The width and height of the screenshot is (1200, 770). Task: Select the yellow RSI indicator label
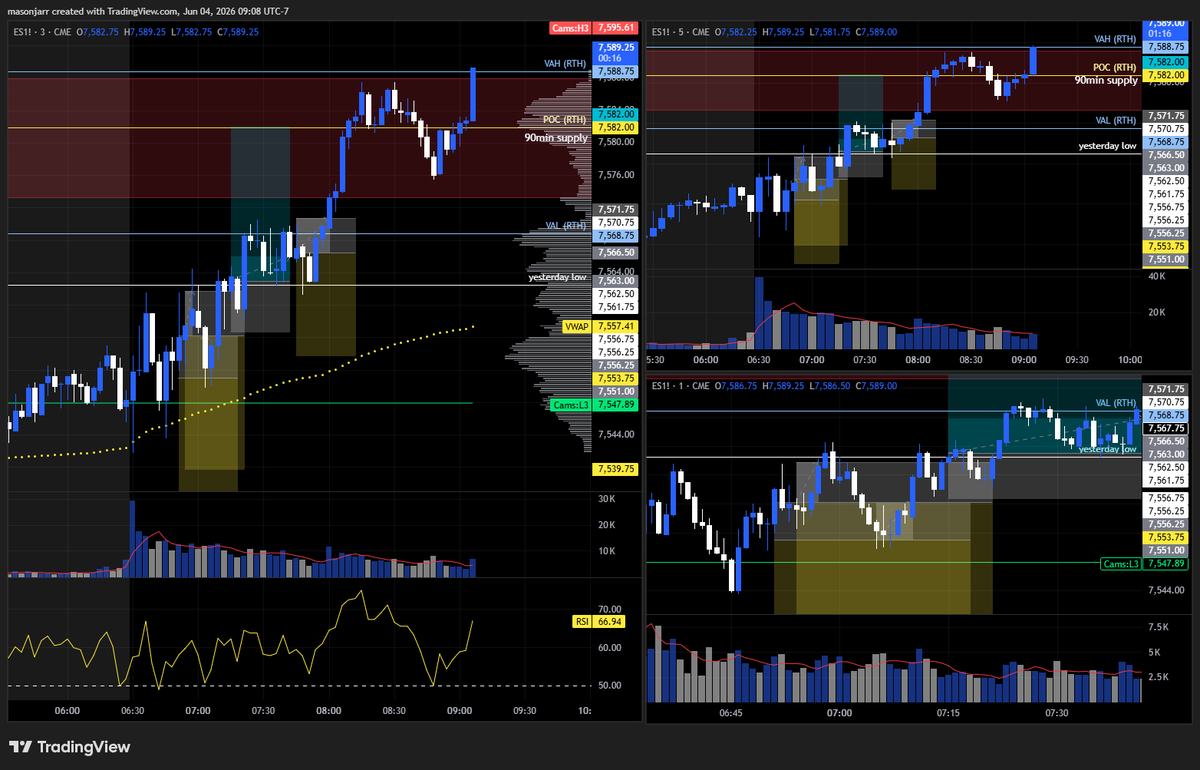(x=581, y=621)
